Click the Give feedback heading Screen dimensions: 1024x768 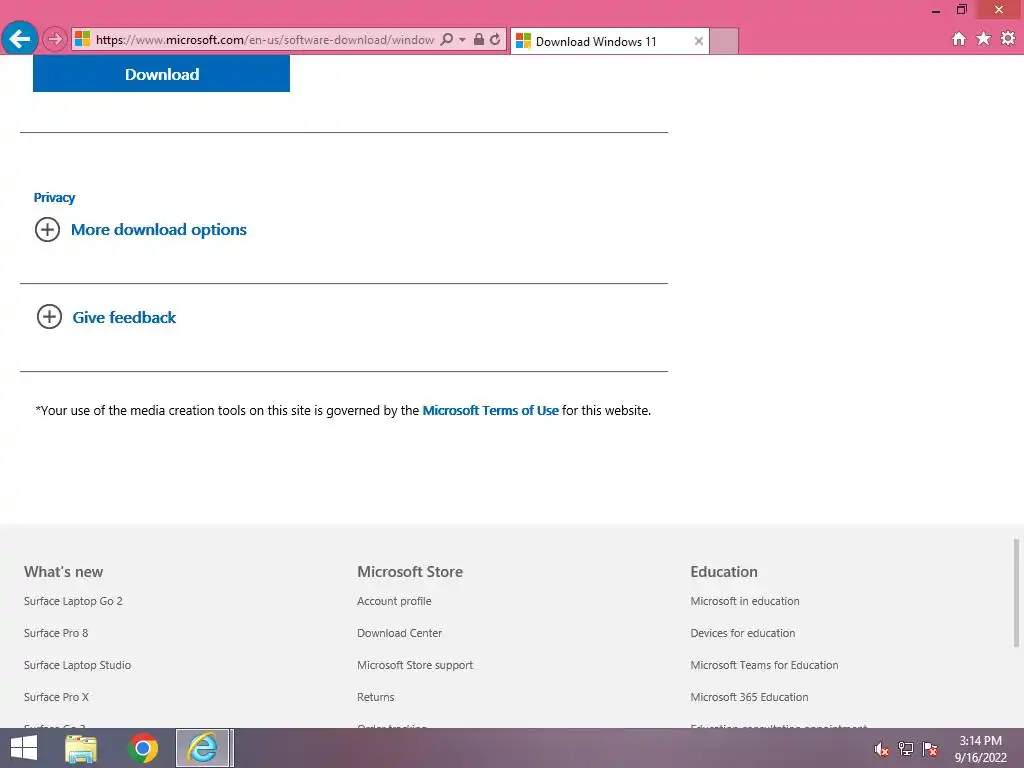pyautogui.click(x=124, y=317)
